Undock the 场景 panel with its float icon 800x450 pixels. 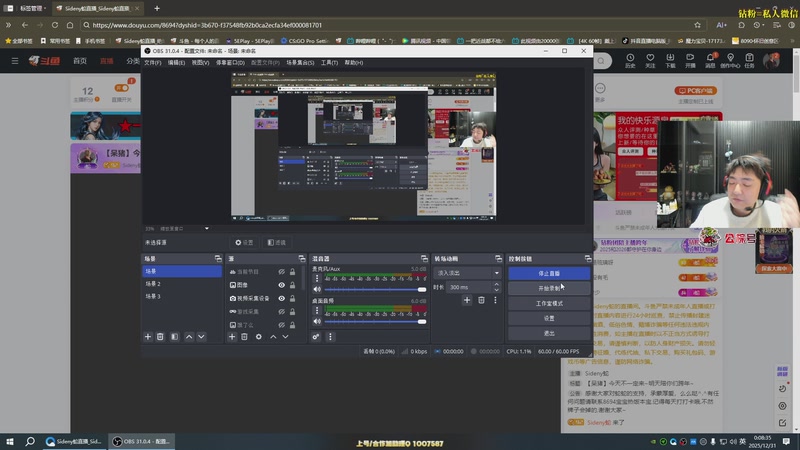point(218,259)
